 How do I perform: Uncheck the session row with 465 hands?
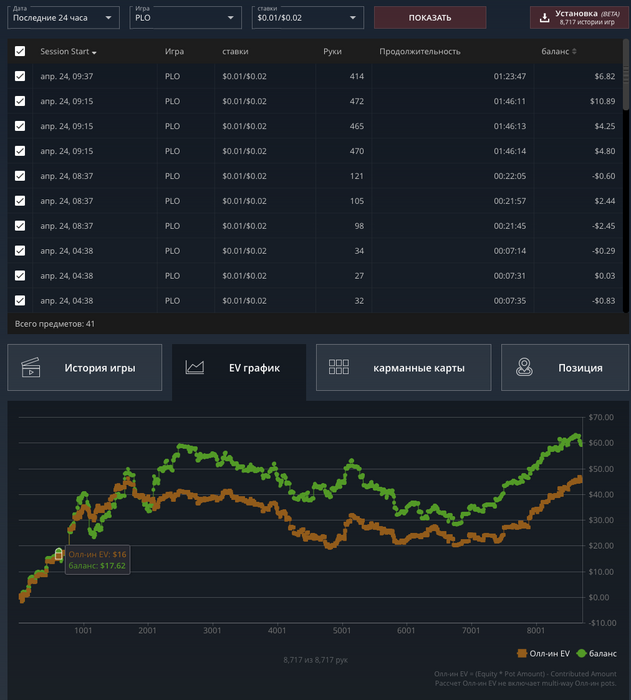tap(20, 126)
